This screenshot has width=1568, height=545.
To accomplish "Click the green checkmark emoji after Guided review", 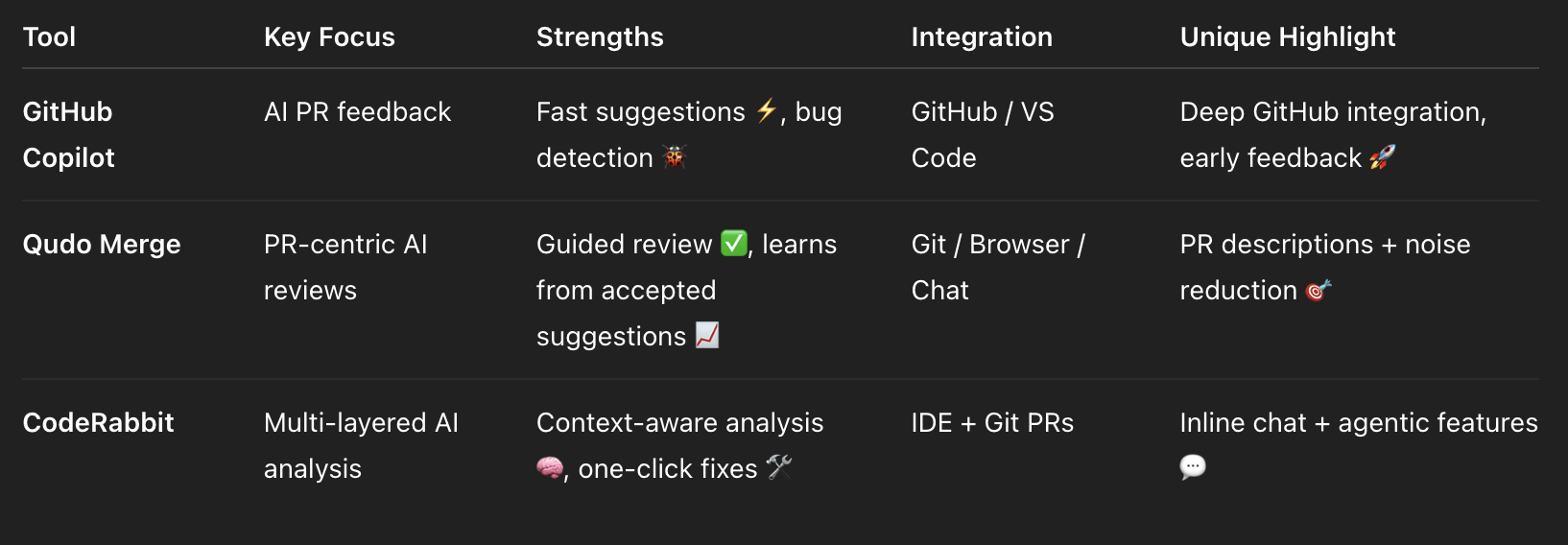I will pos(733,244).
